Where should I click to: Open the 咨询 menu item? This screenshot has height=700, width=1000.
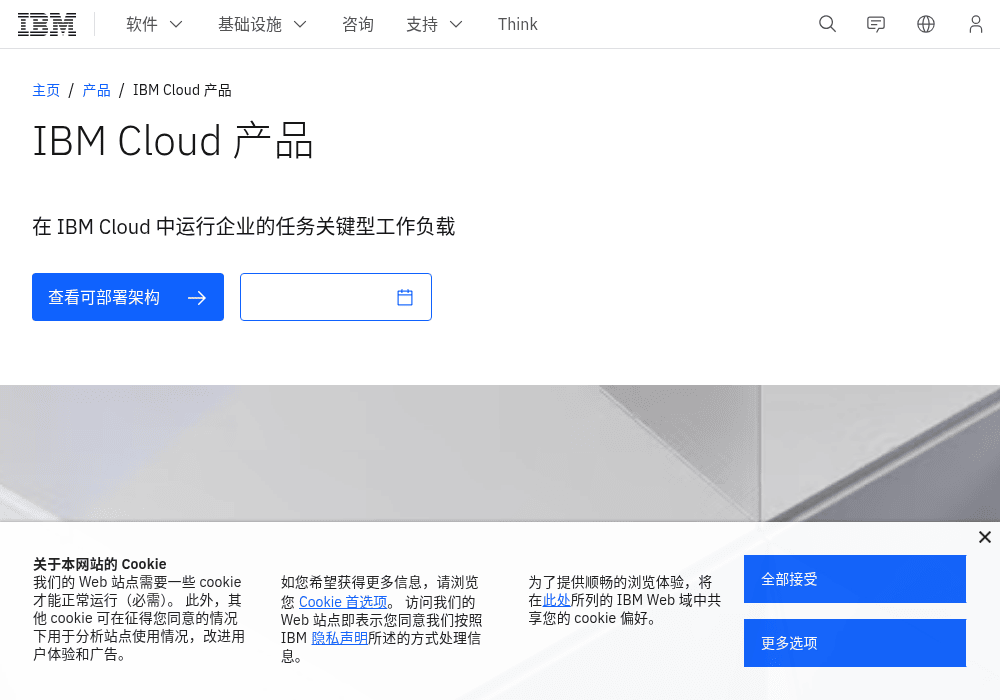click(x=358, y=24)
